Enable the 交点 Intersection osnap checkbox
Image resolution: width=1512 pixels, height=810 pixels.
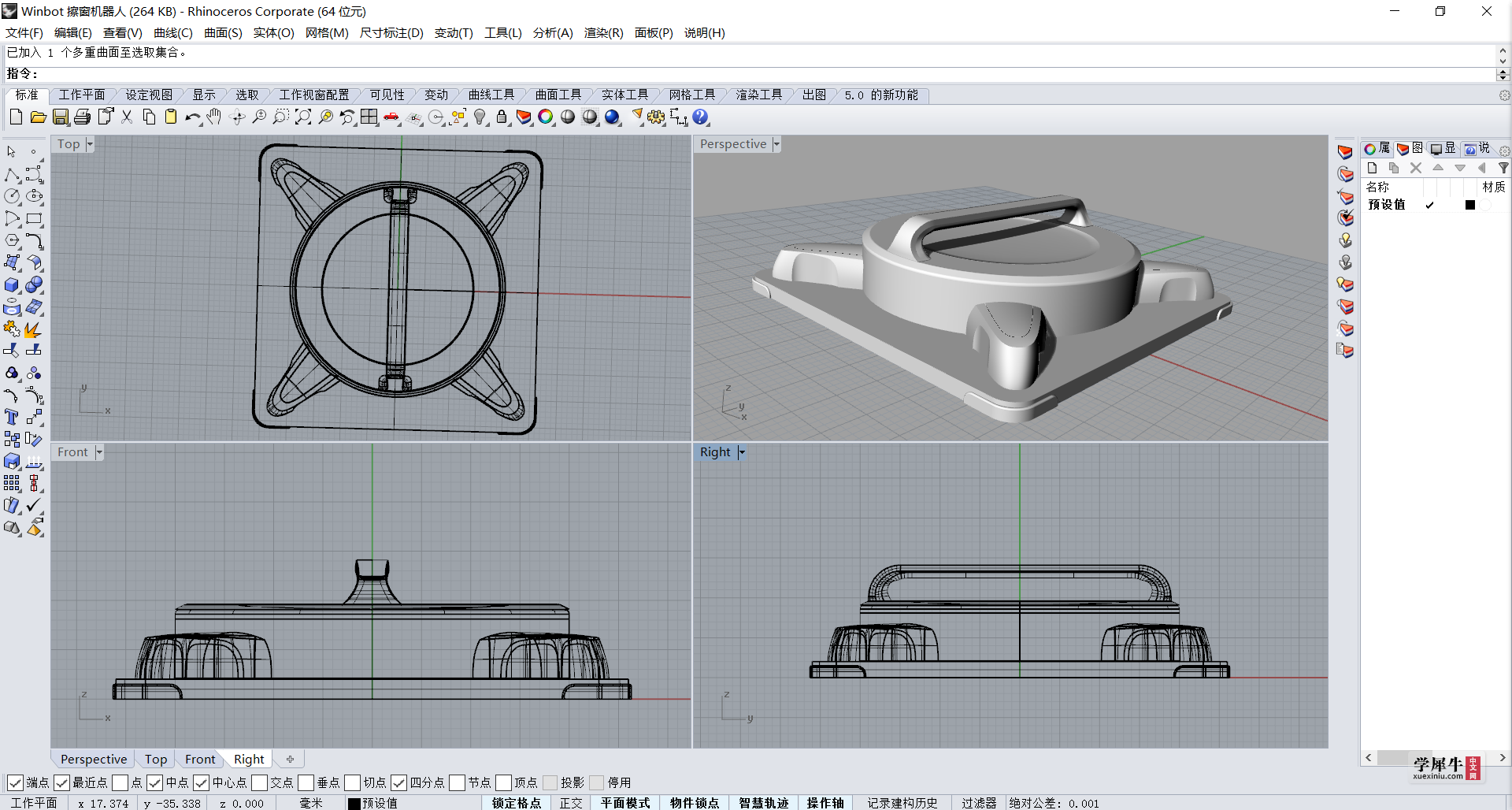259,782
